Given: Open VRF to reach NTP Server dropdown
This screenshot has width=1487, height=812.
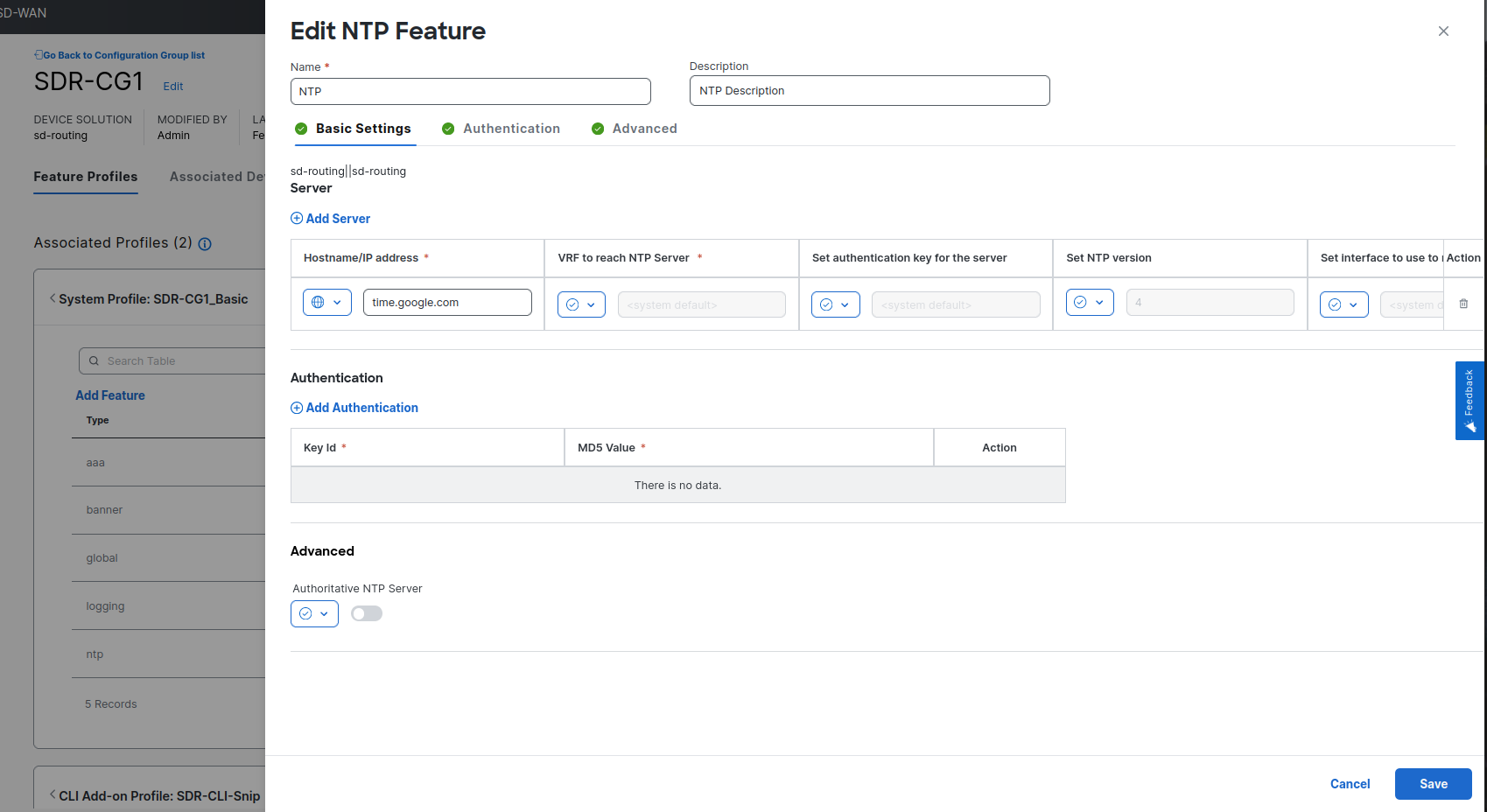Looking at the screenshot, I should 581,304.
